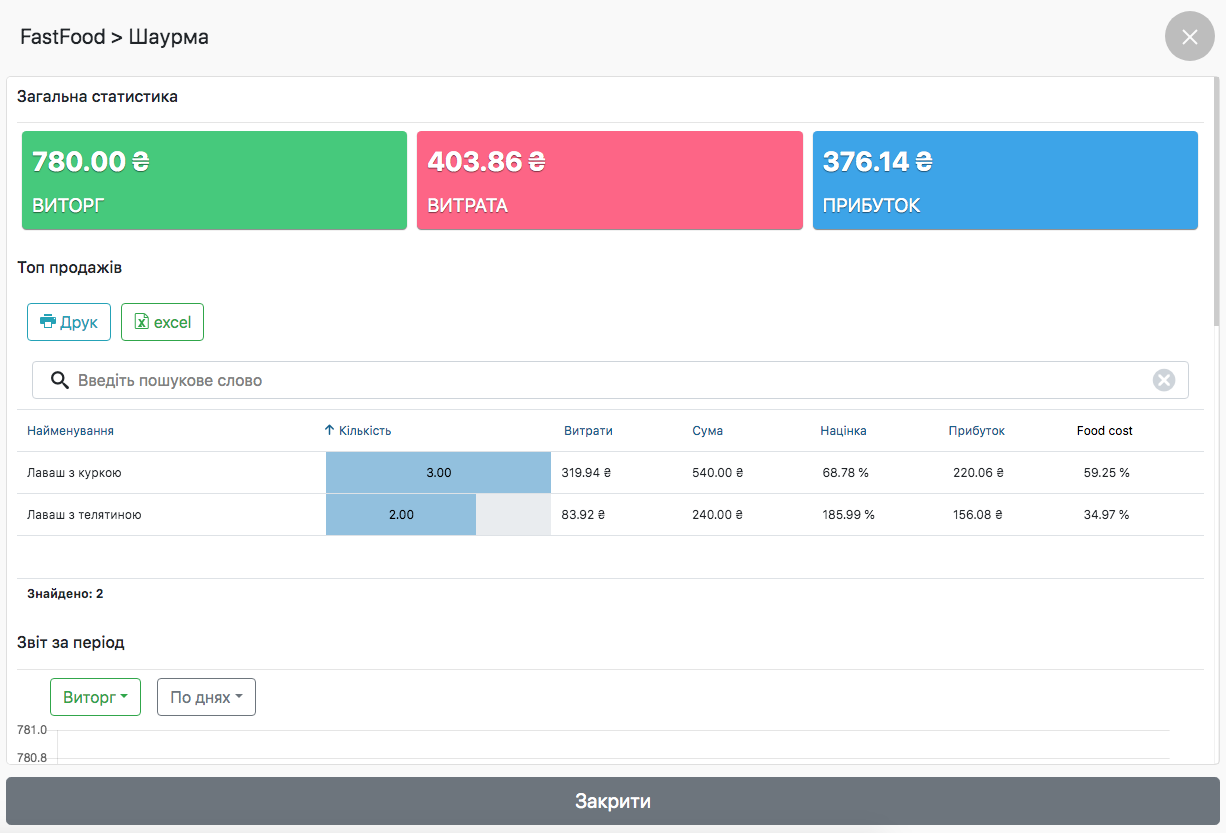The height and width of the screenshot is (833, 1226).
Task: Select the blue Прибуток statistics card
Action: coord(1004,181)
